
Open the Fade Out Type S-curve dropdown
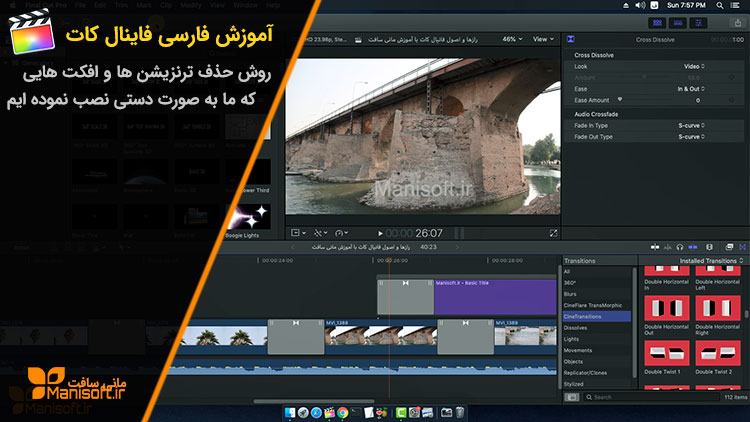tap(692, 137)
